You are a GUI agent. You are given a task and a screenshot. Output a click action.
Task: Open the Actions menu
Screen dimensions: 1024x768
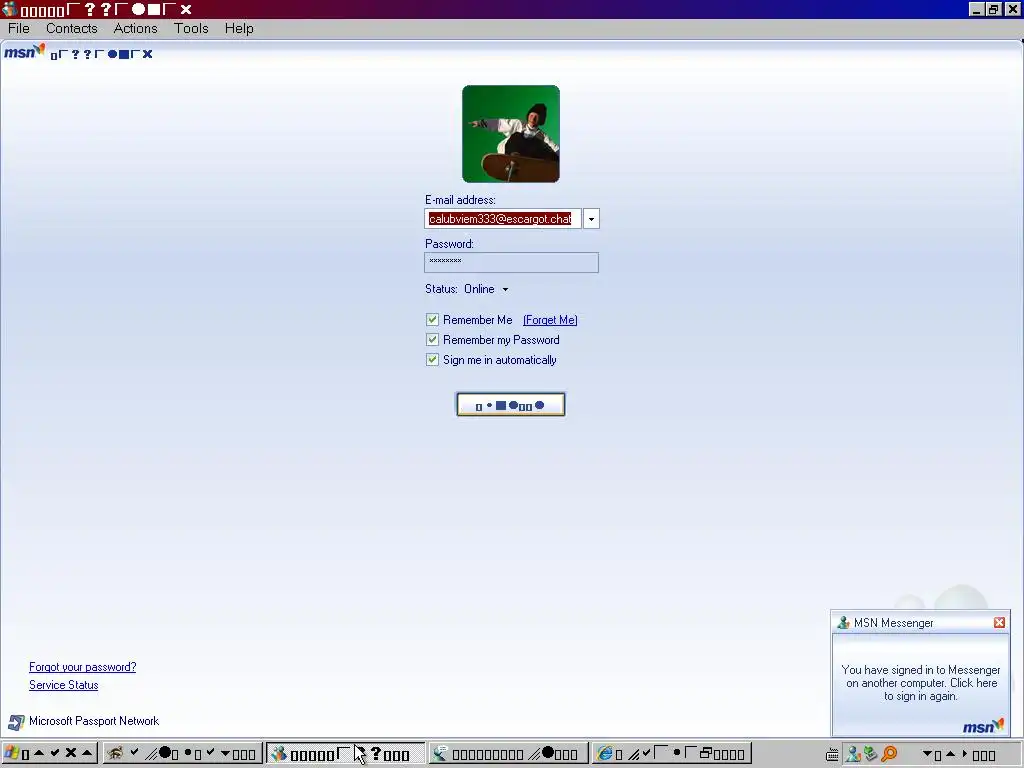click(135, 28)
